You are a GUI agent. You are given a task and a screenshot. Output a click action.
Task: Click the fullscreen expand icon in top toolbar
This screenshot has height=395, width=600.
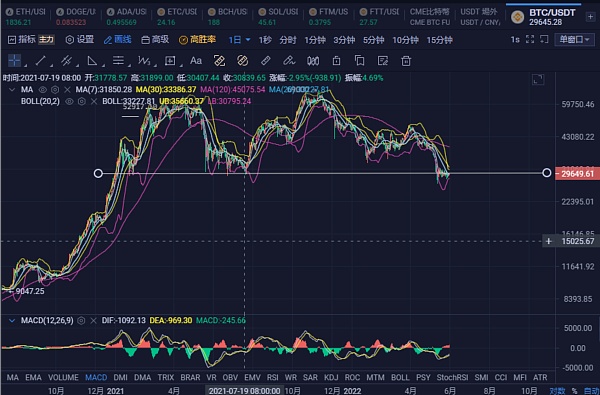click(x=530, y=39)
